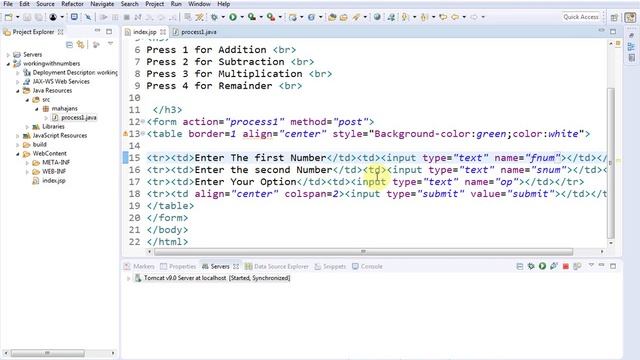
Task: Close the index.jsp editor tab
Action: pyautogui.click(x=163, y=32)
